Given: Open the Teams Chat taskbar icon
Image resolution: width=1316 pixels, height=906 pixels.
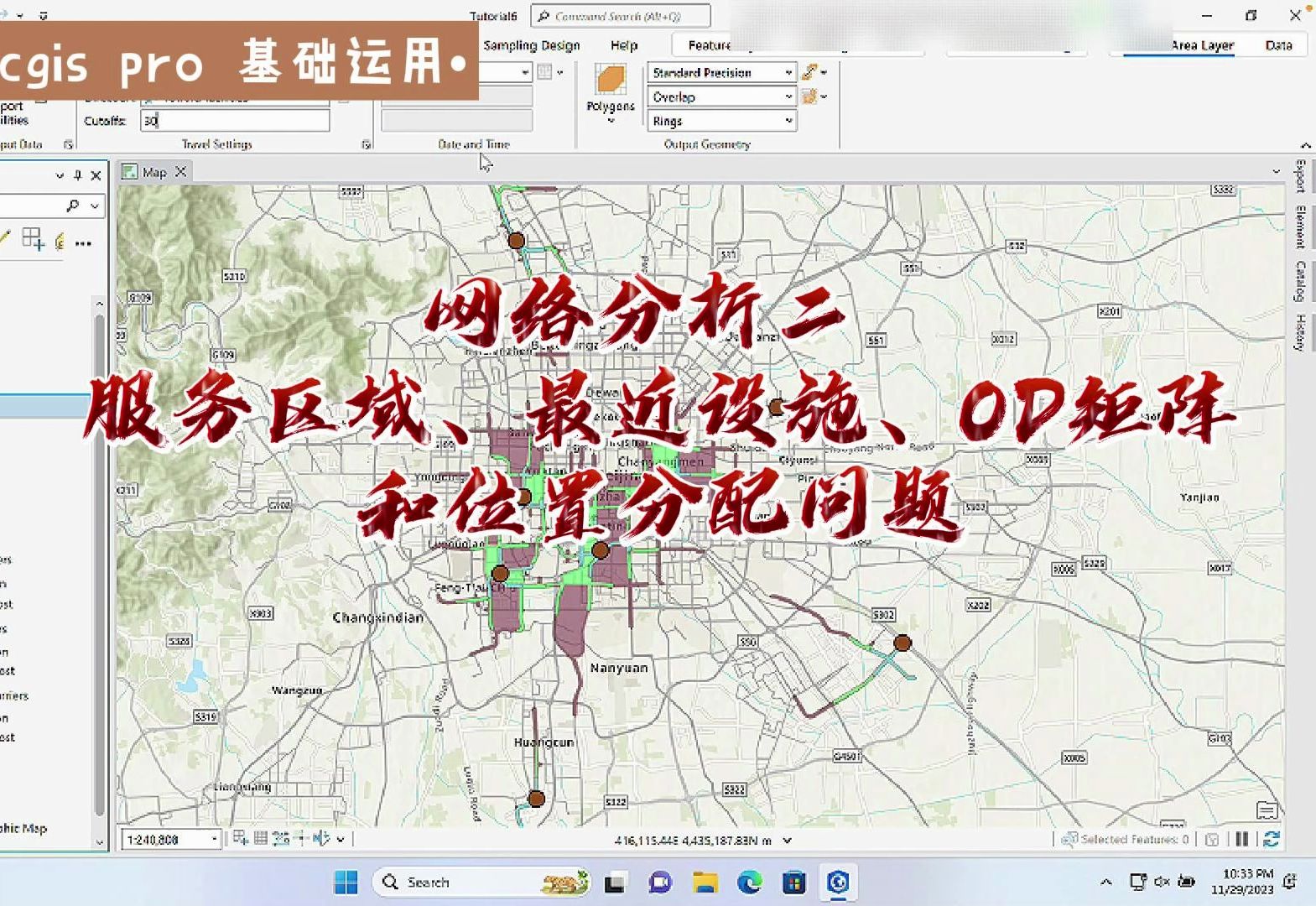Looking at the screenshot, I should [660, 883].
